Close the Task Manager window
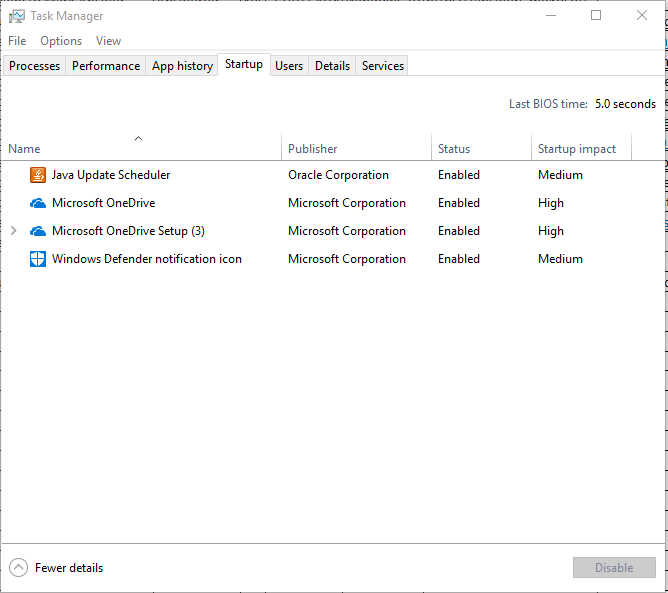 click(642, 16)
